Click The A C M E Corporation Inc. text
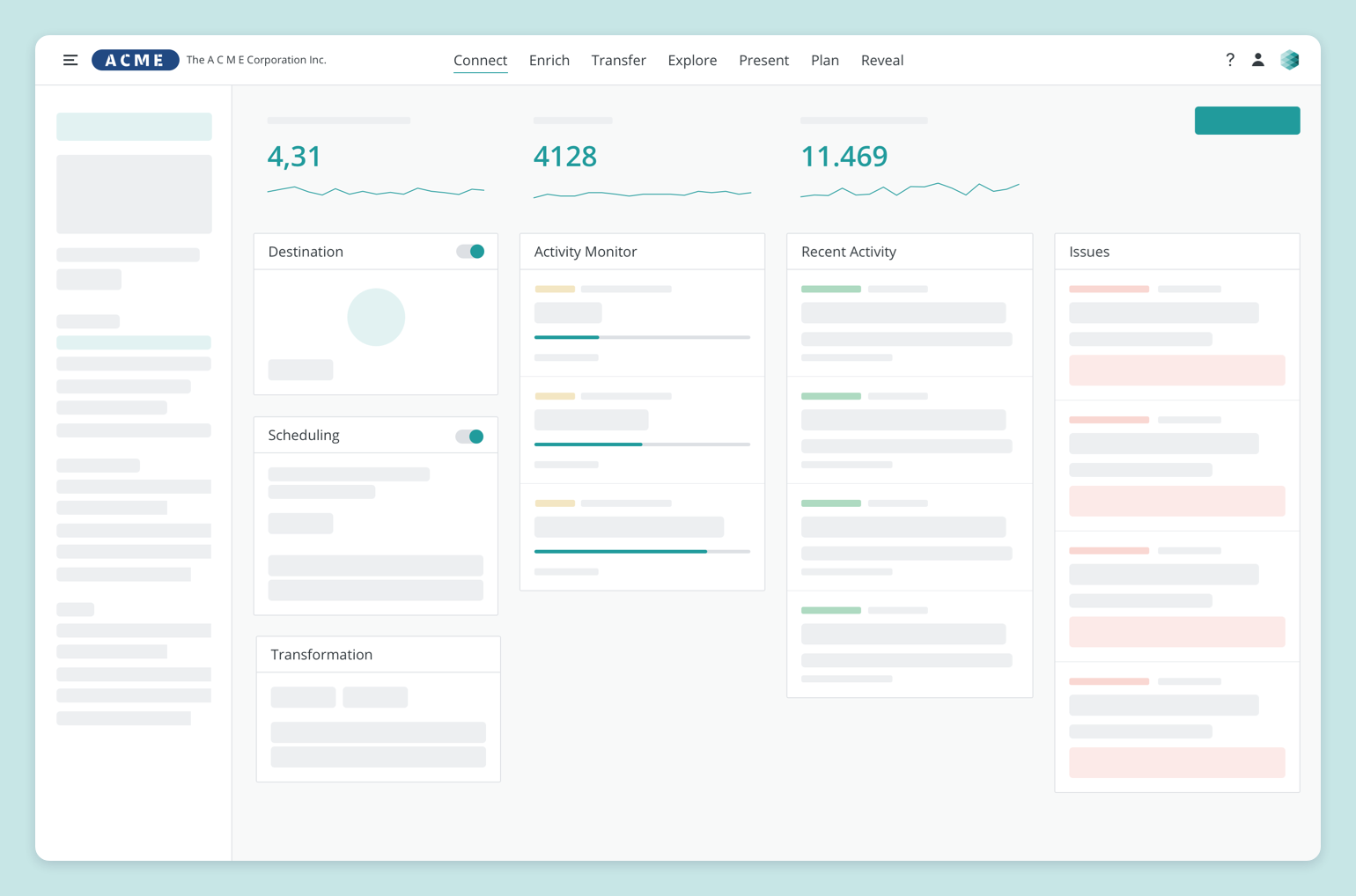 (x=256, y=60)
